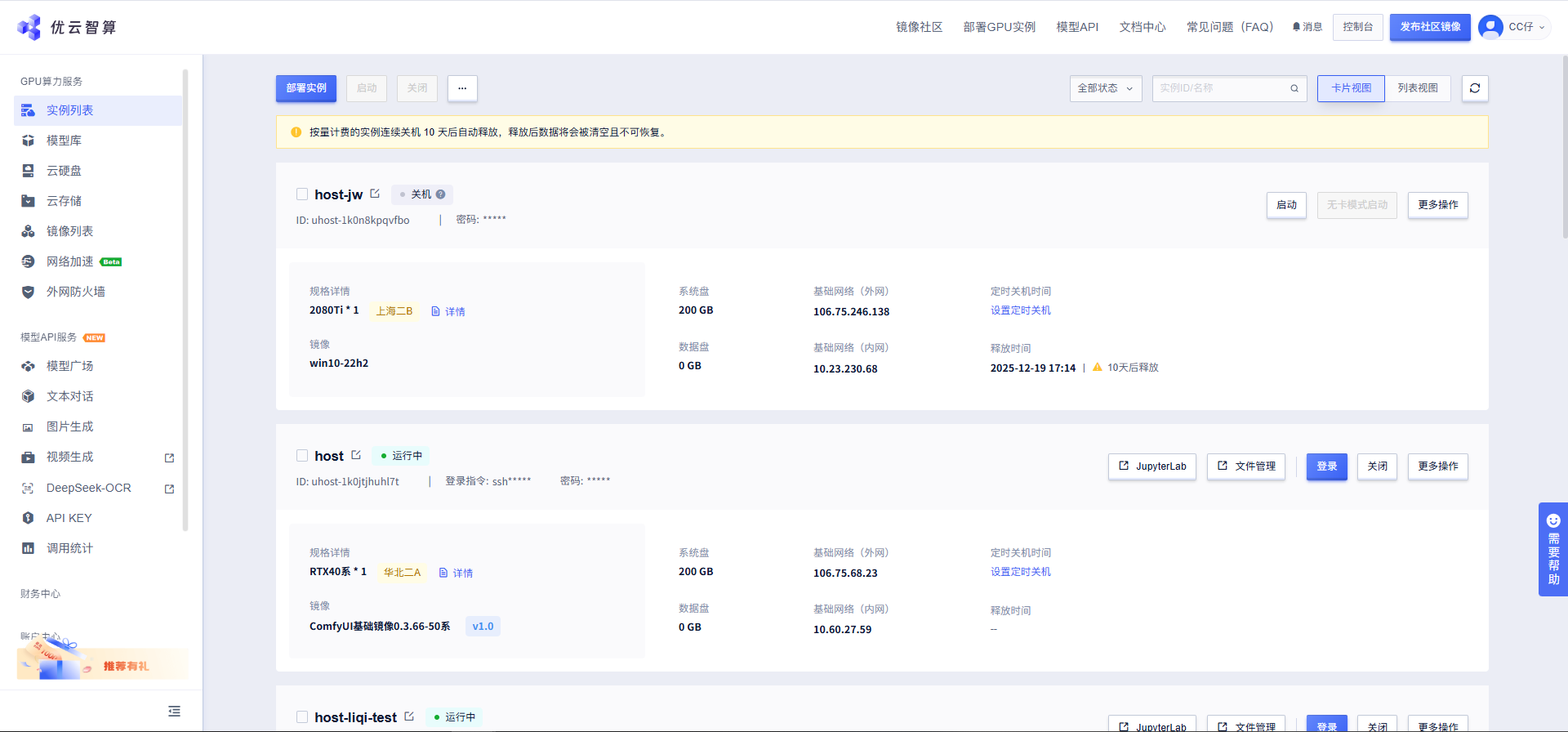1568x732 pixels.
Task: Focus the 实例ID/名称 search input
Action: (x=1221, y=88)
